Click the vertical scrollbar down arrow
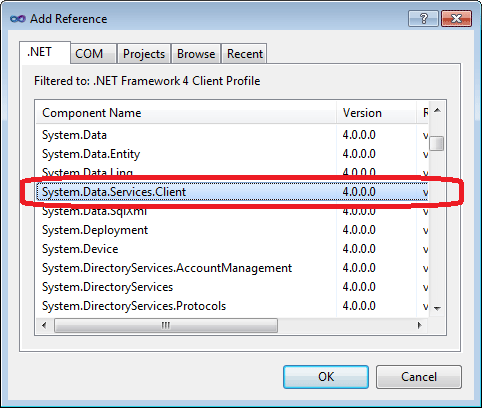This screenshot has height=408, width=482. tap(437, 309)
